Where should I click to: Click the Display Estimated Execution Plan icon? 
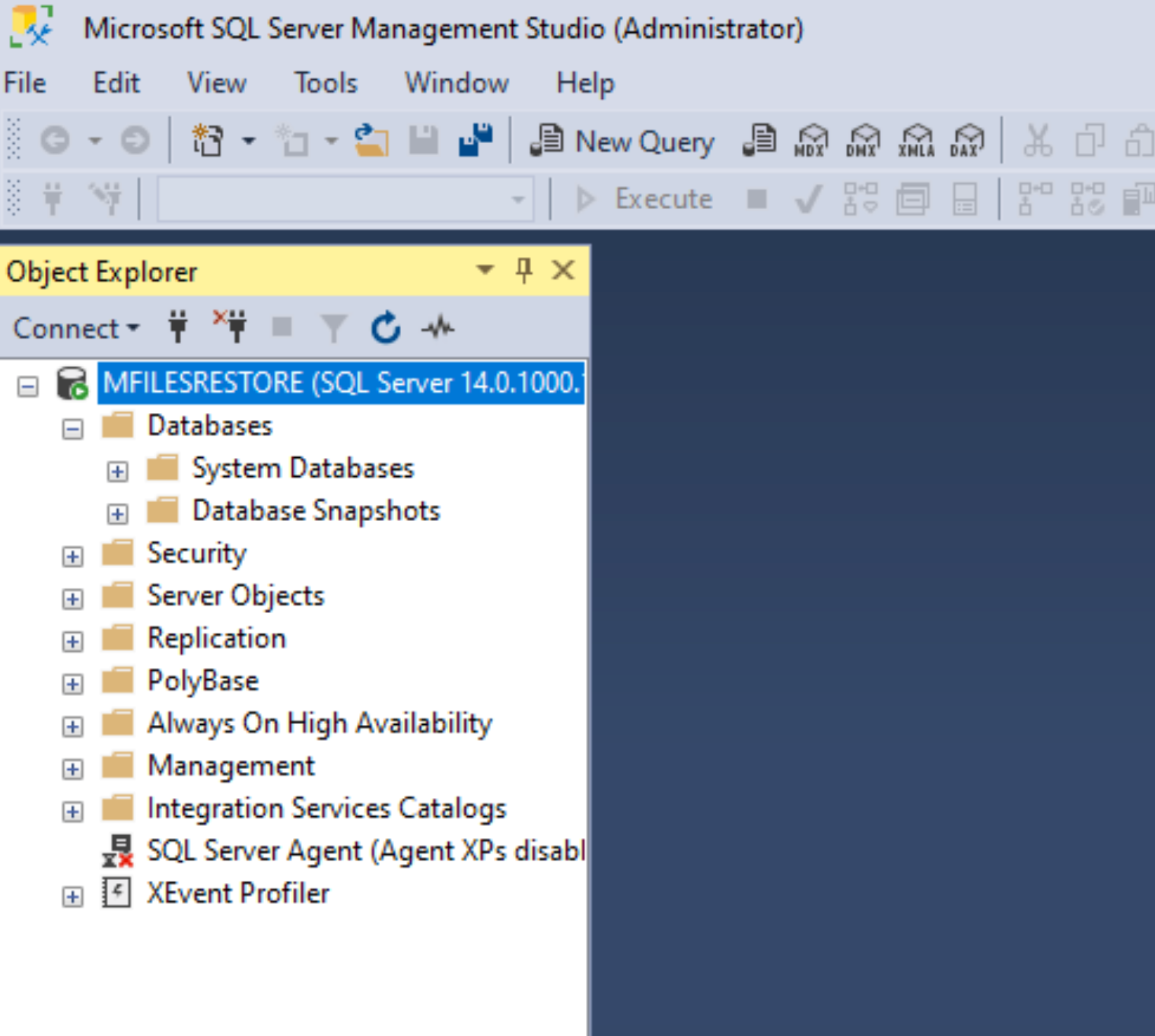[x=861, y=199]
